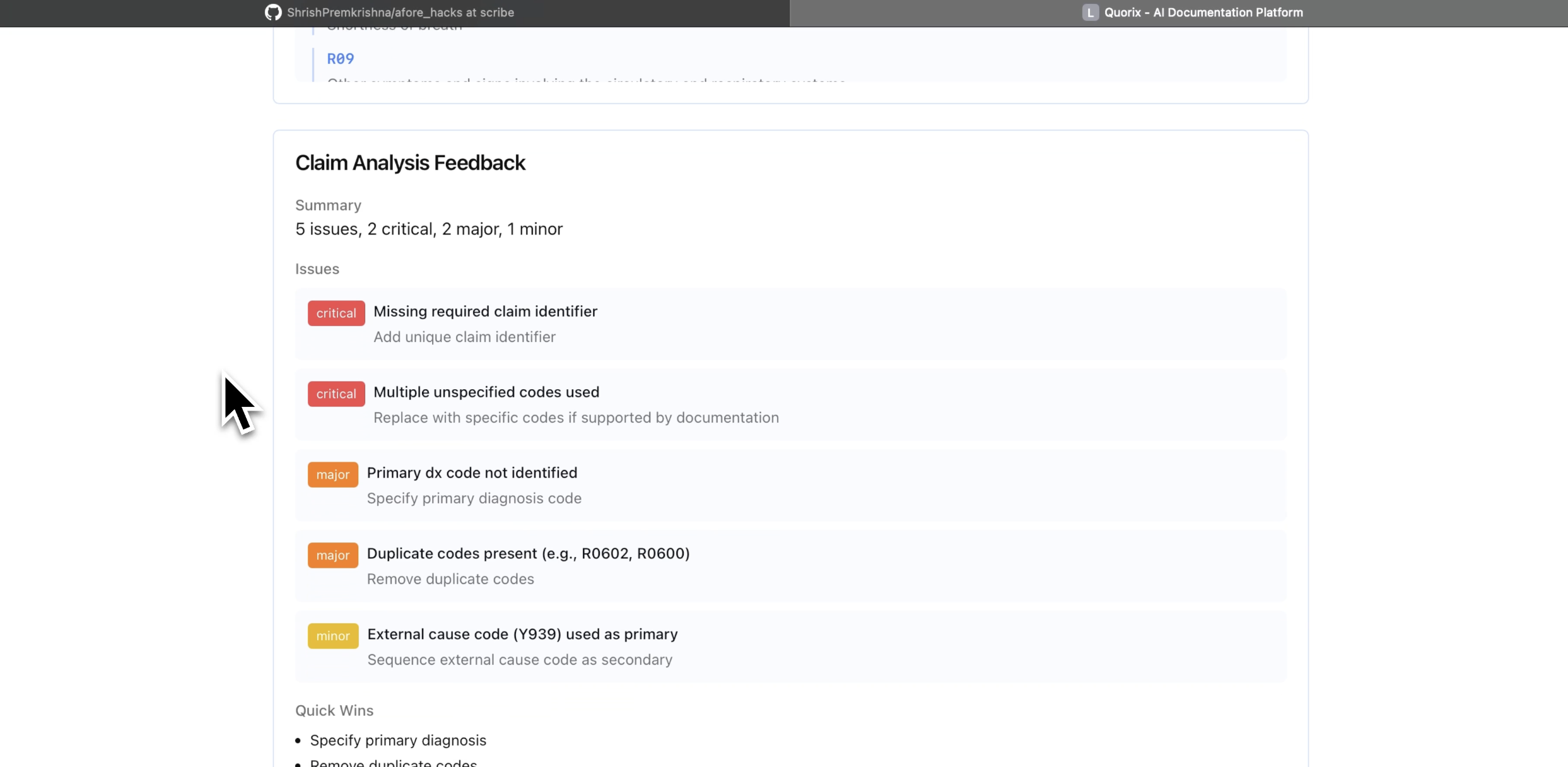Click the Issues section label
This screenshot has height=767, width=1568.
(317, 269)
